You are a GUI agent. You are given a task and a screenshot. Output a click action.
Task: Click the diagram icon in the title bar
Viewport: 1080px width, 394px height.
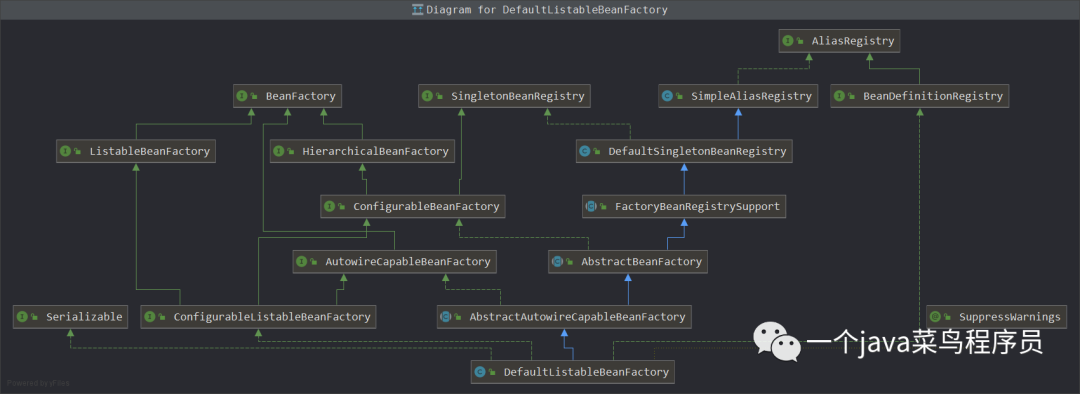click(417, 10)
